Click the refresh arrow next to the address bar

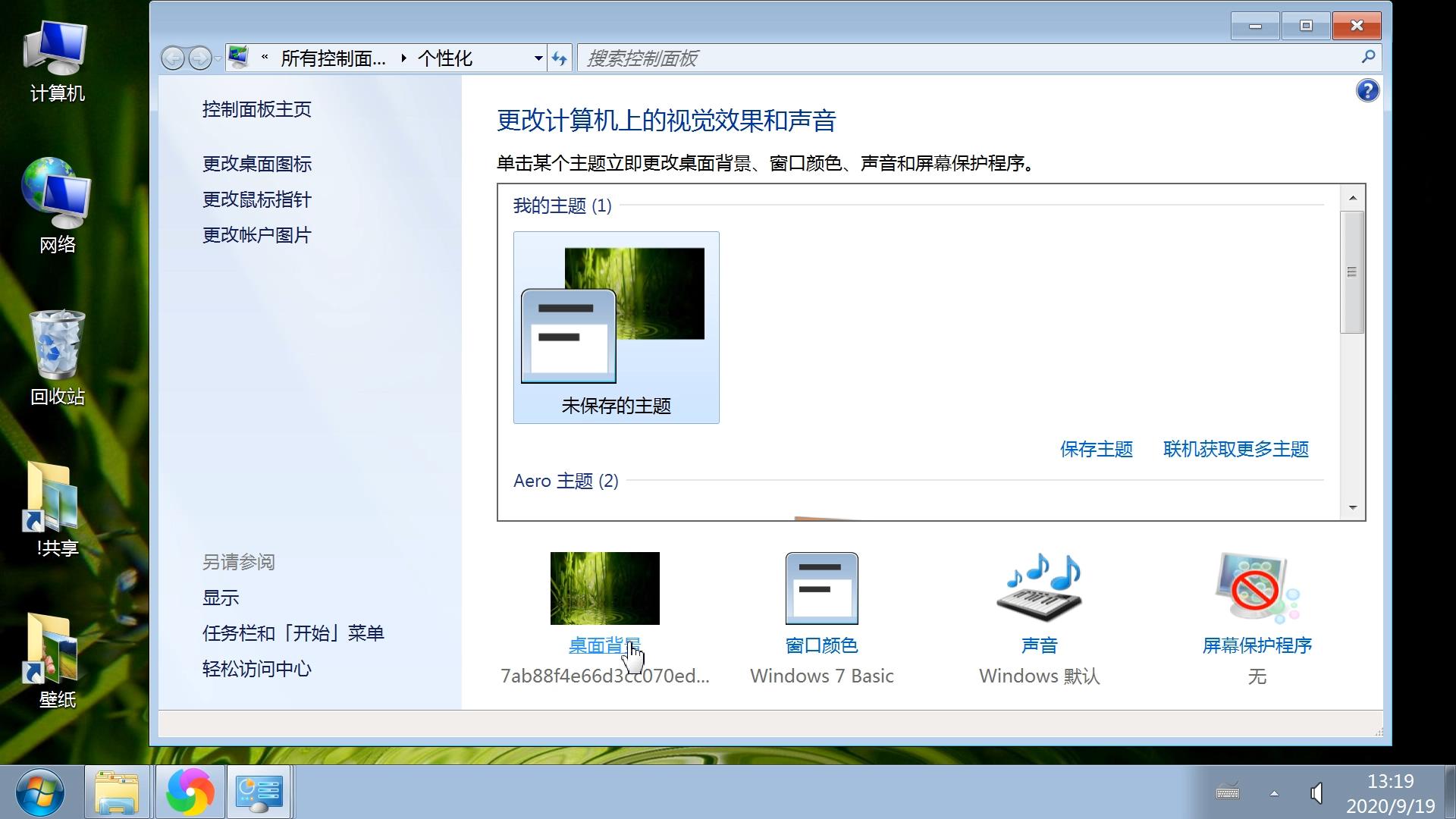(559, 58)
